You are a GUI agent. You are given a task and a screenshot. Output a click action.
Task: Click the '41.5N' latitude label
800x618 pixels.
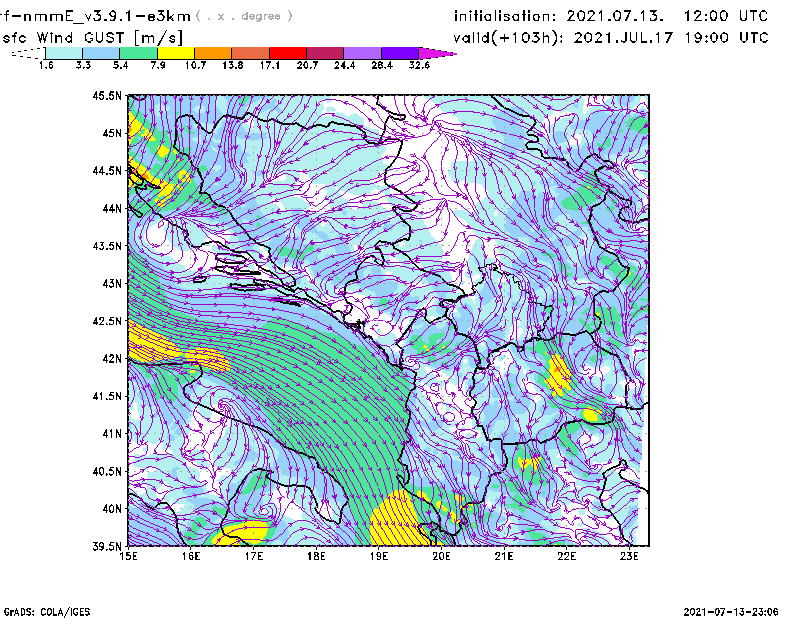[x=107, y=396]
